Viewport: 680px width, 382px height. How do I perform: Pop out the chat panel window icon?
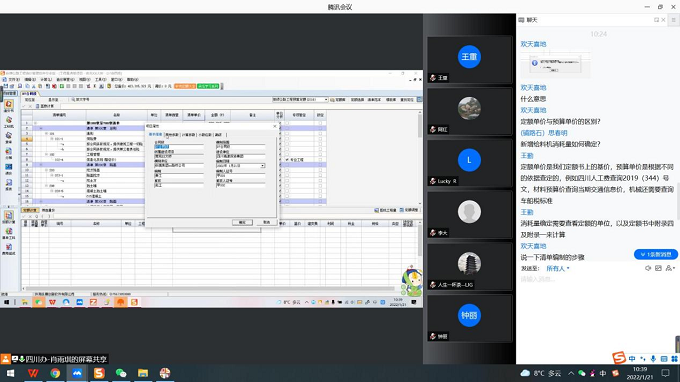click(656, 20)
